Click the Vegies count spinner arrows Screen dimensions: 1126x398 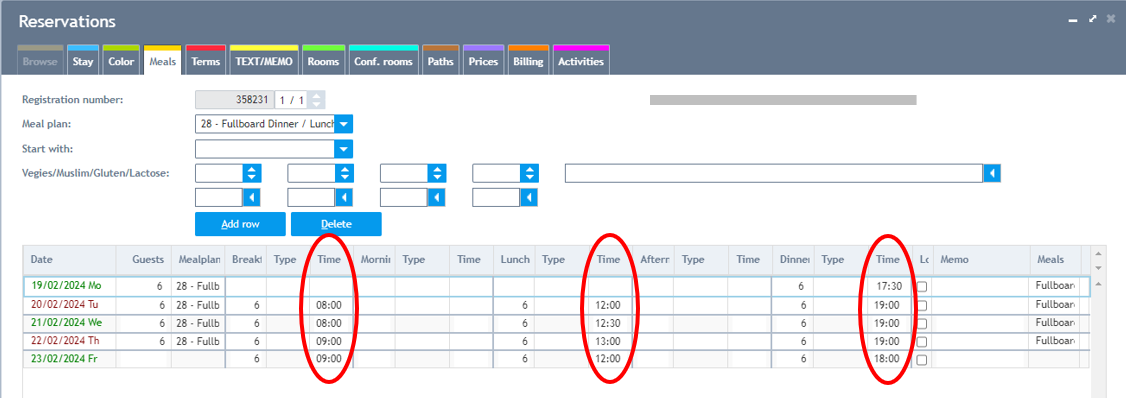251,173
